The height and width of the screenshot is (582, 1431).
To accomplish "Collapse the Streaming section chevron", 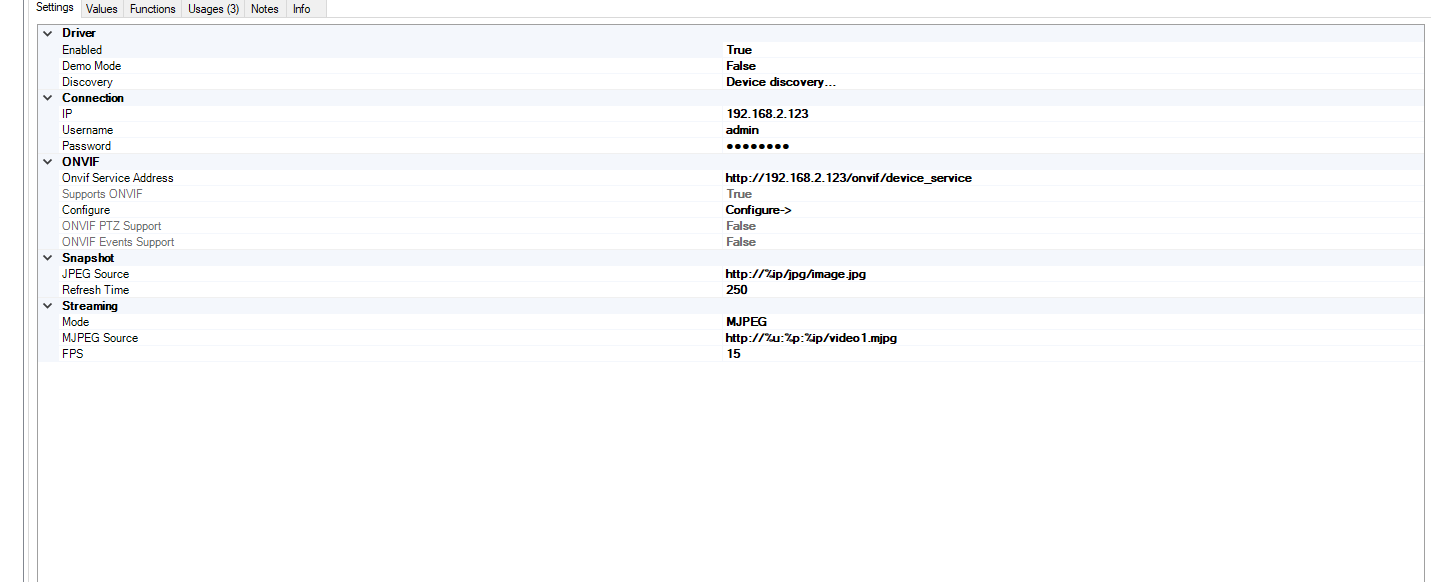I will 47,306.
